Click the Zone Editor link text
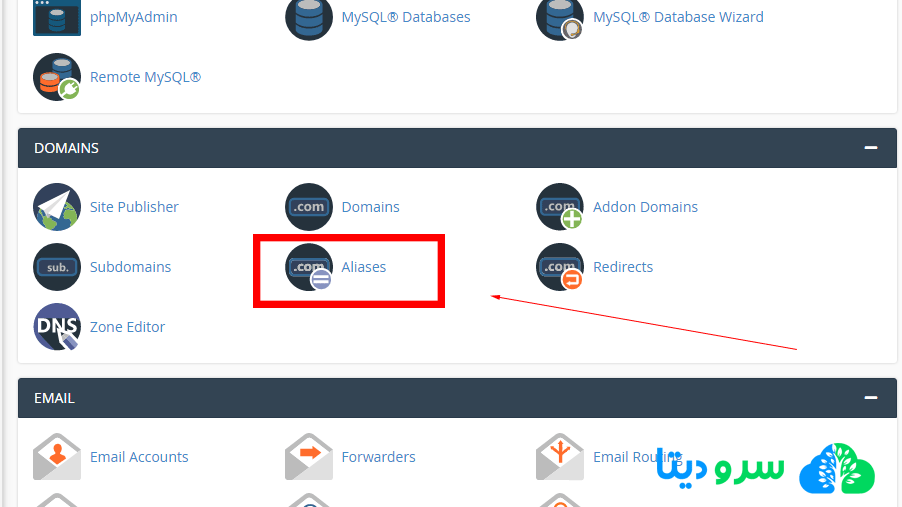Viewport: 902px width, 507px height. [x=127, y=327]
